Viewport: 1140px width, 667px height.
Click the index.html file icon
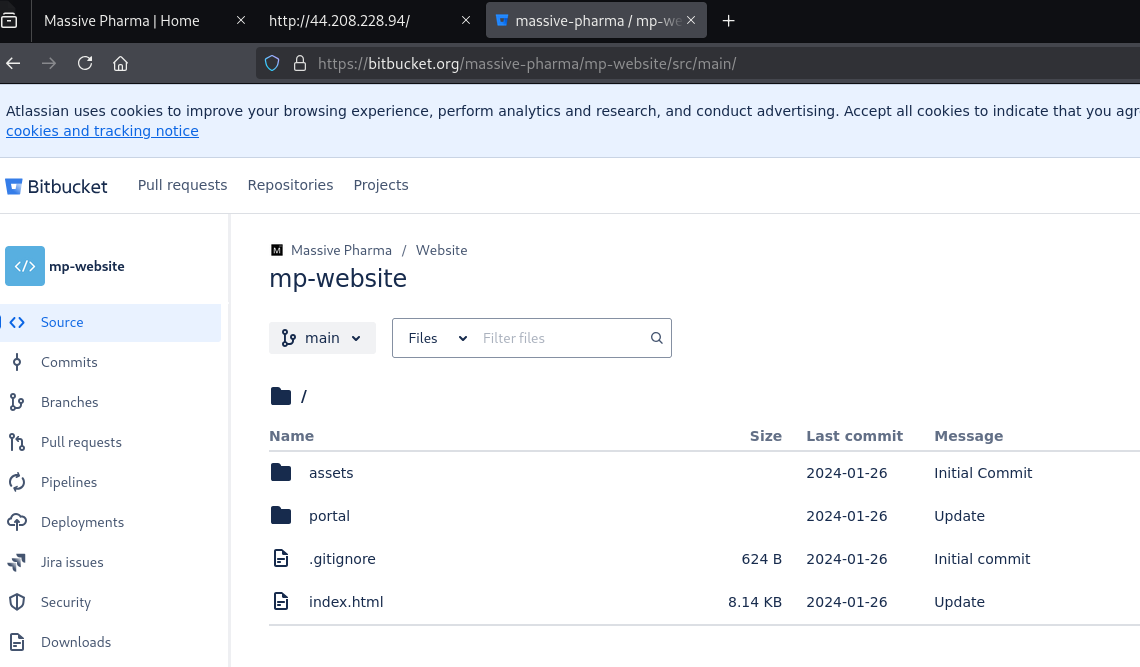coord(281,602)
